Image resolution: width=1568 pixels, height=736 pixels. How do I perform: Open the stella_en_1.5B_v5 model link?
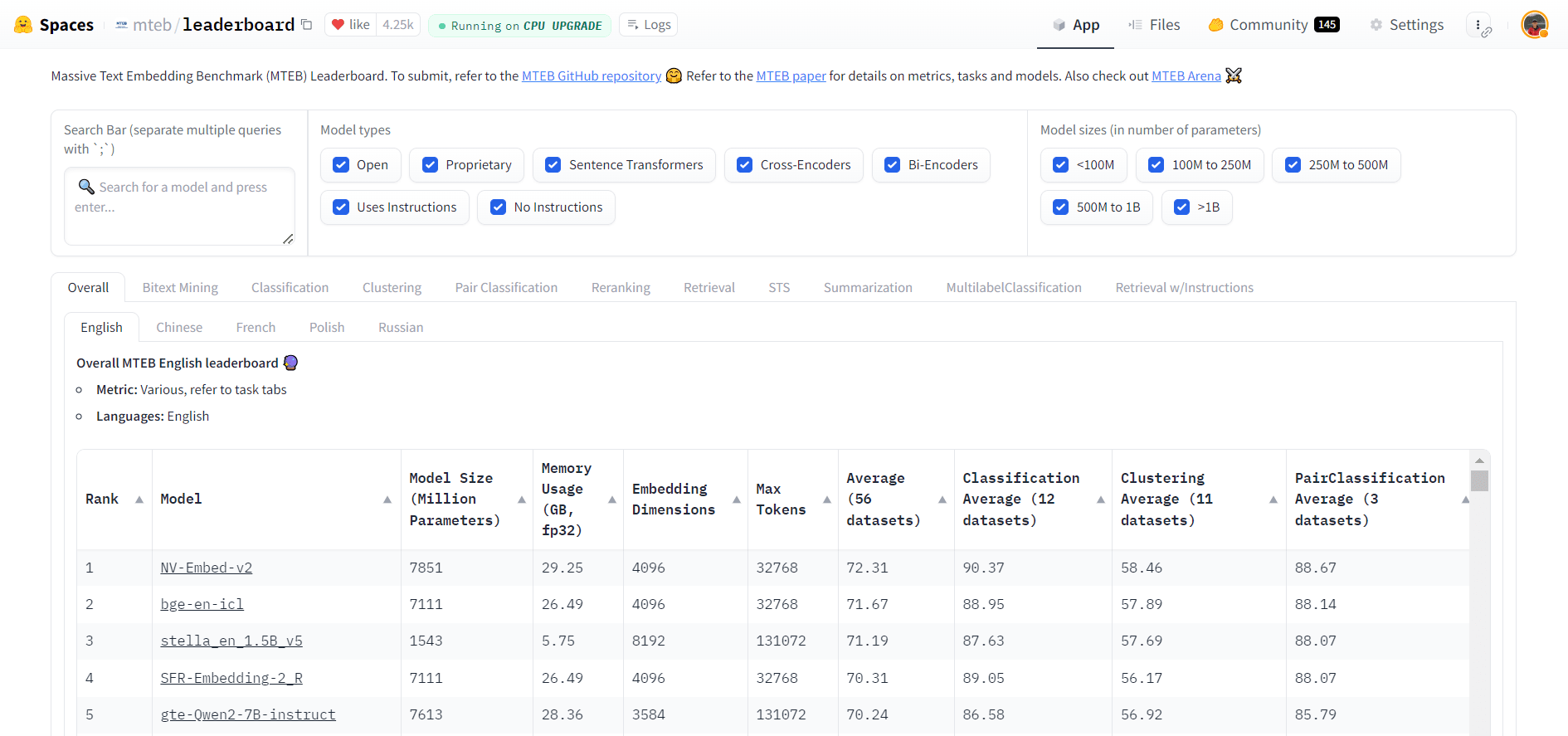pos(231,641)
